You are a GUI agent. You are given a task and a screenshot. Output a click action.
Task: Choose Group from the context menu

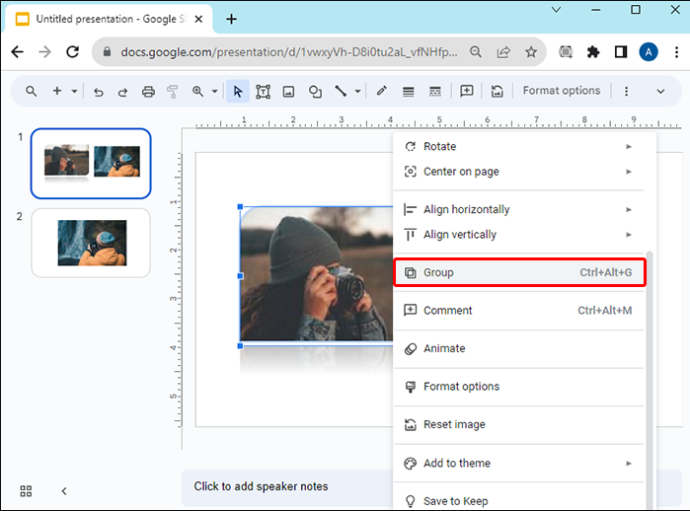pos(520,272)
